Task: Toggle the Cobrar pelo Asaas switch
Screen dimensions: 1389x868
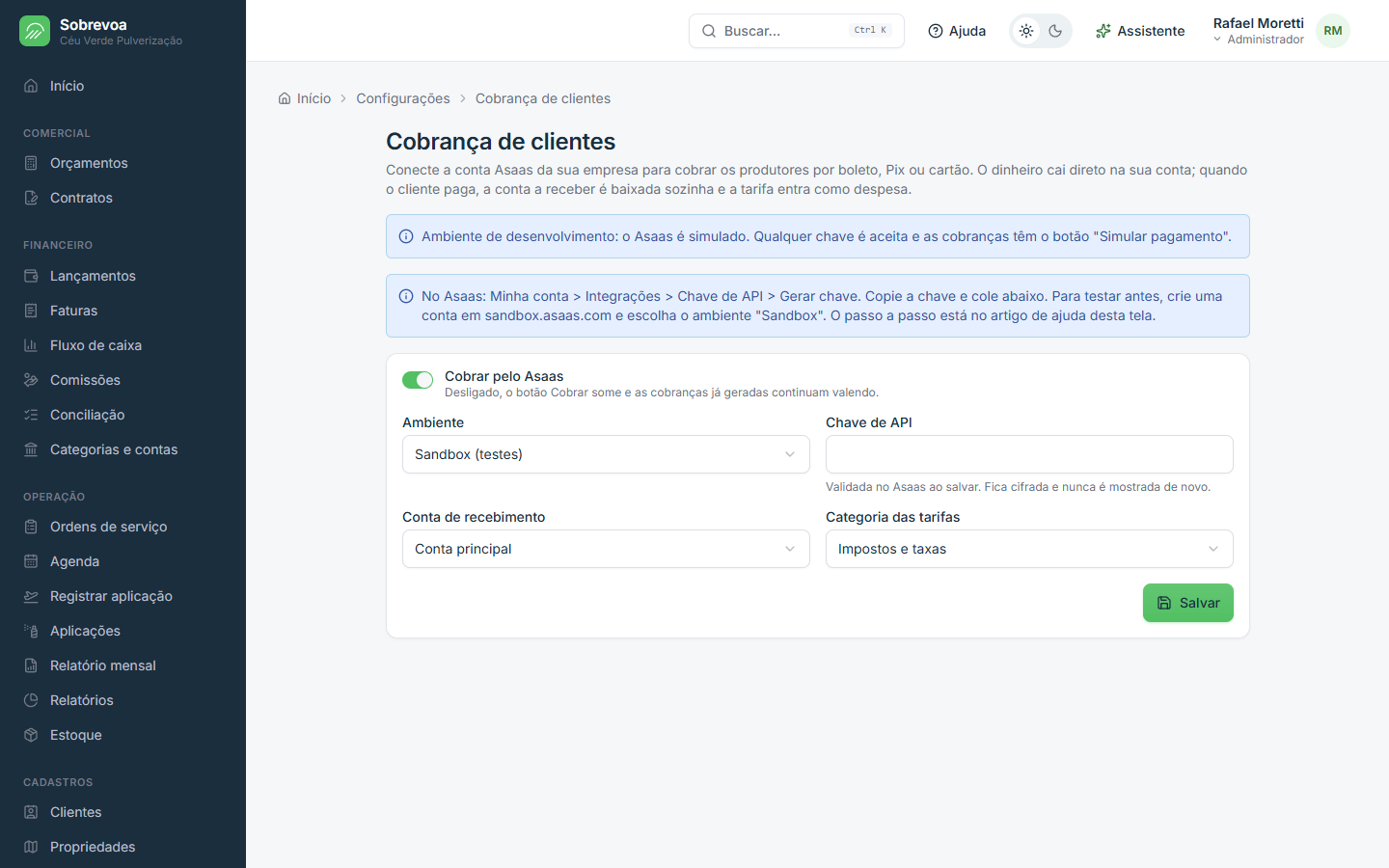Action: coord(418,380)
